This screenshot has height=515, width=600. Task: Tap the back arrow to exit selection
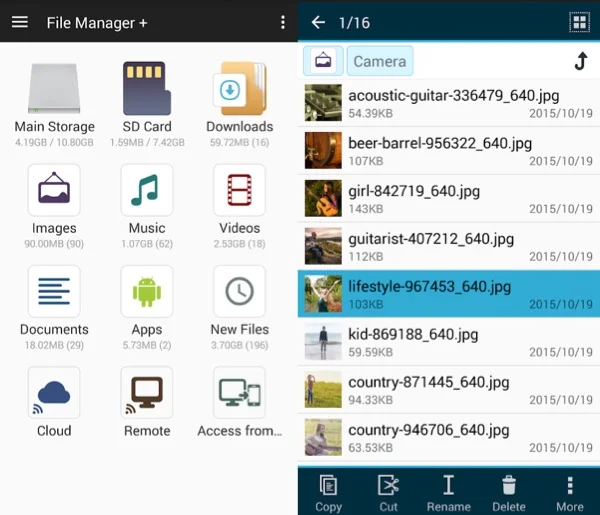318,22
